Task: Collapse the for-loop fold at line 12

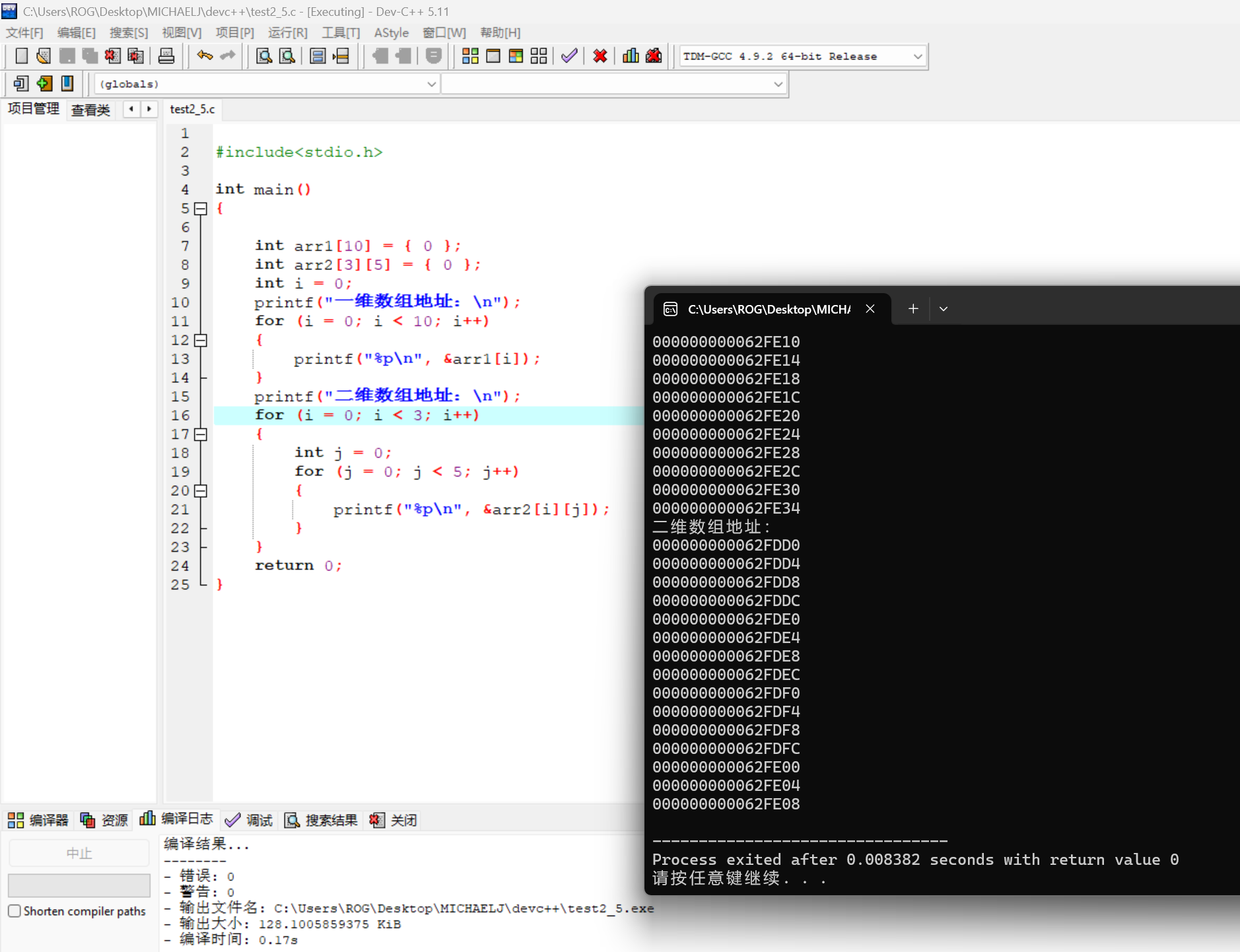Action: [201, 341]
